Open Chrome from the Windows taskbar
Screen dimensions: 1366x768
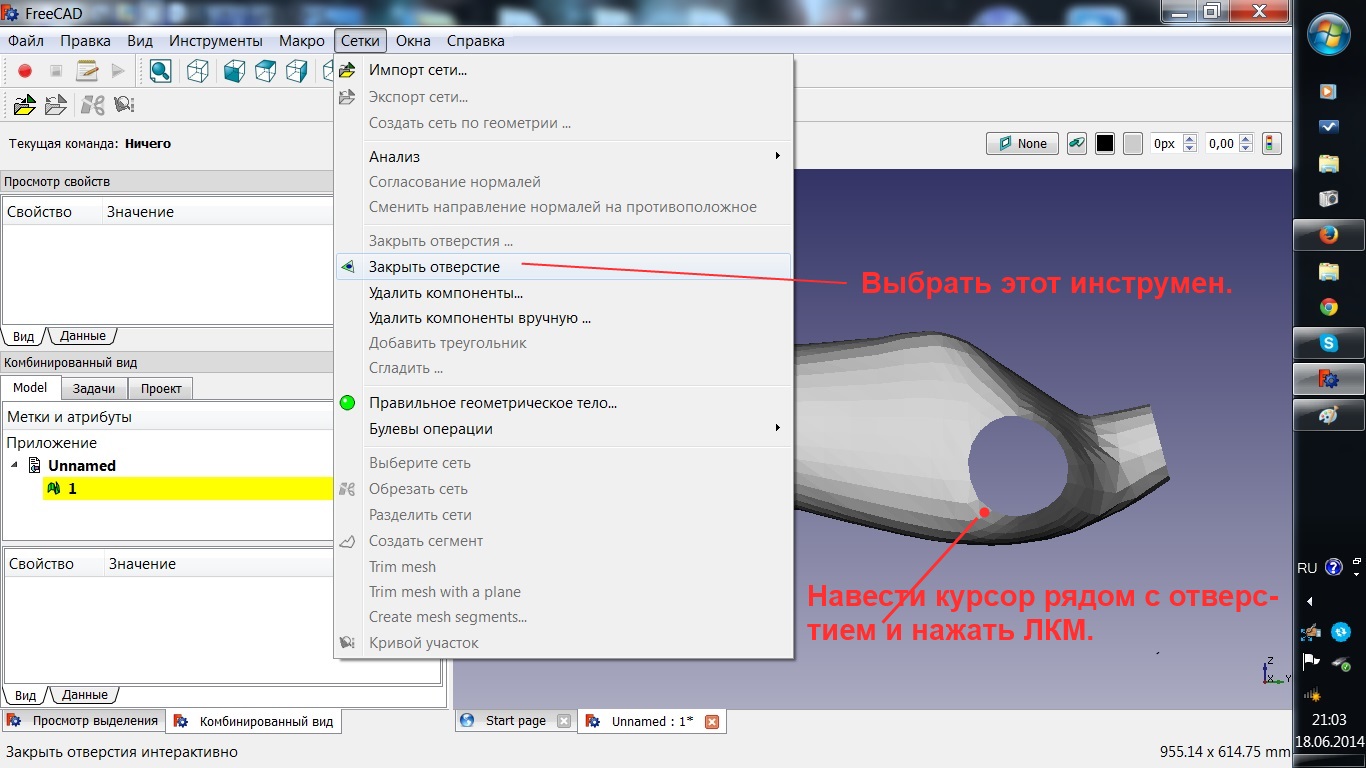(x=1329, y=307)
